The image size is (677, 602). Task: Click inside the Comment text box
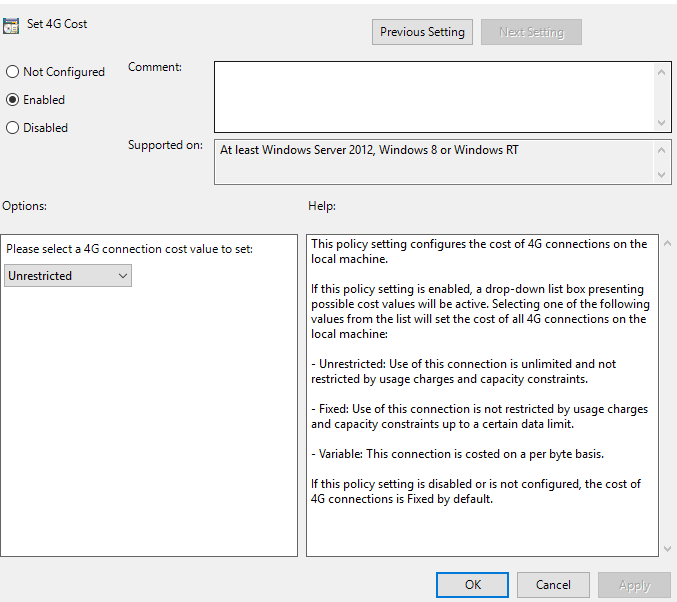[x=435, y=96]
